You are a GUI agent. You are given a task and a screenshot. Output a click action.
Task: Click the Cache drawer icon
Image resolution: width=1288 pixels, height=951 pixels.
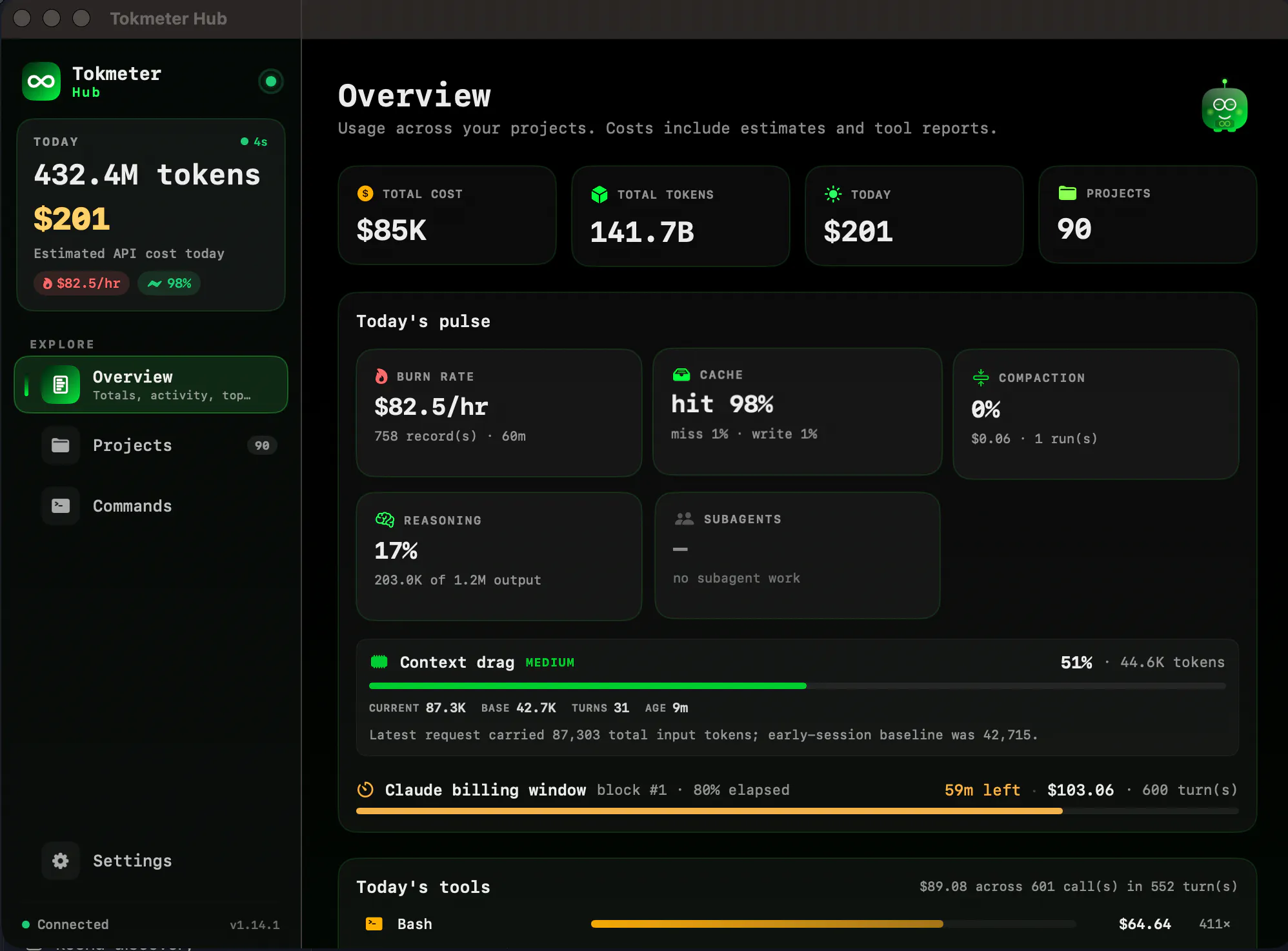(x=681, y=374)
